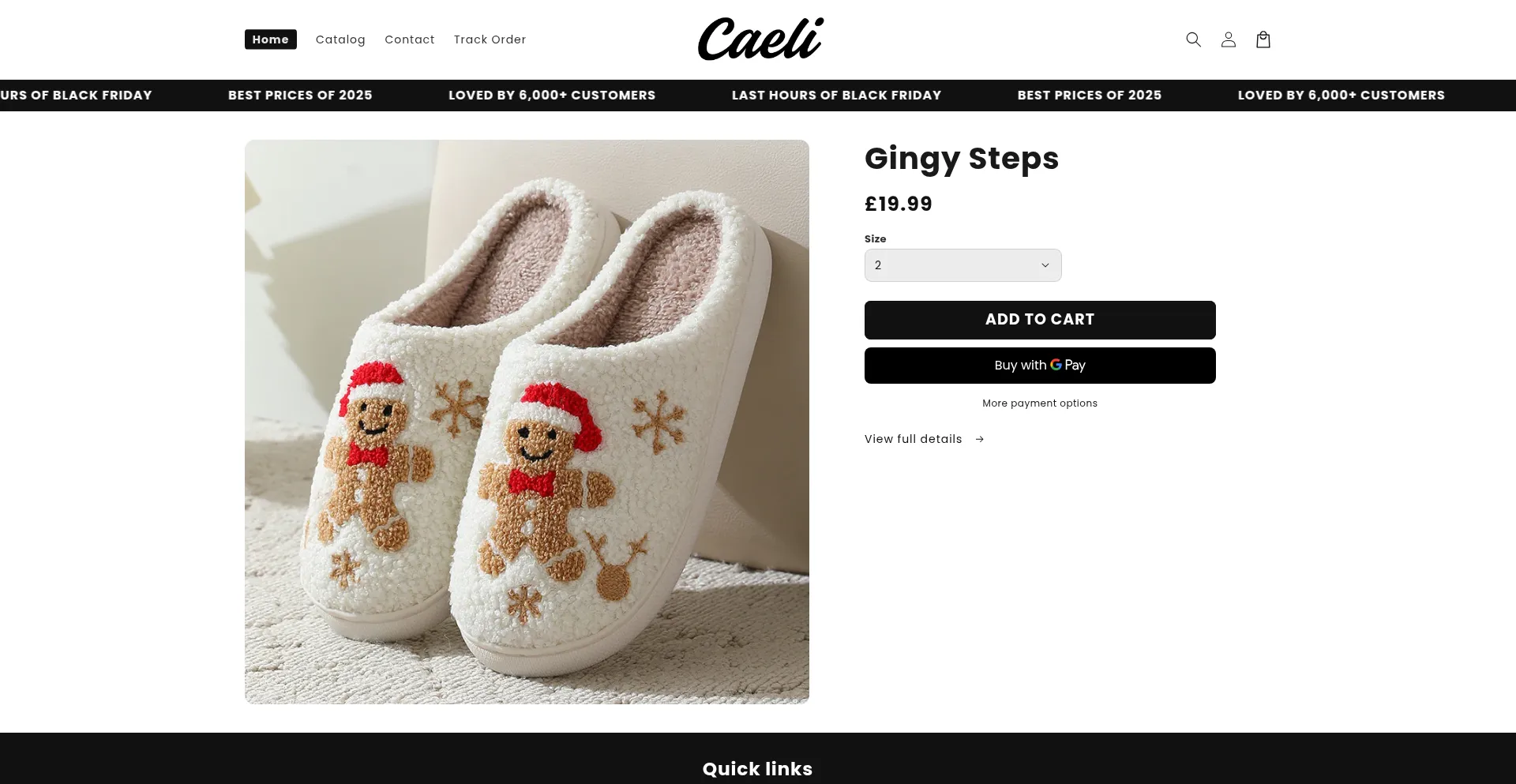The width and height of the screenshot is (1516, 784).
Task: Open the search magnifier icon
Action: click(x=1193, y=39)
